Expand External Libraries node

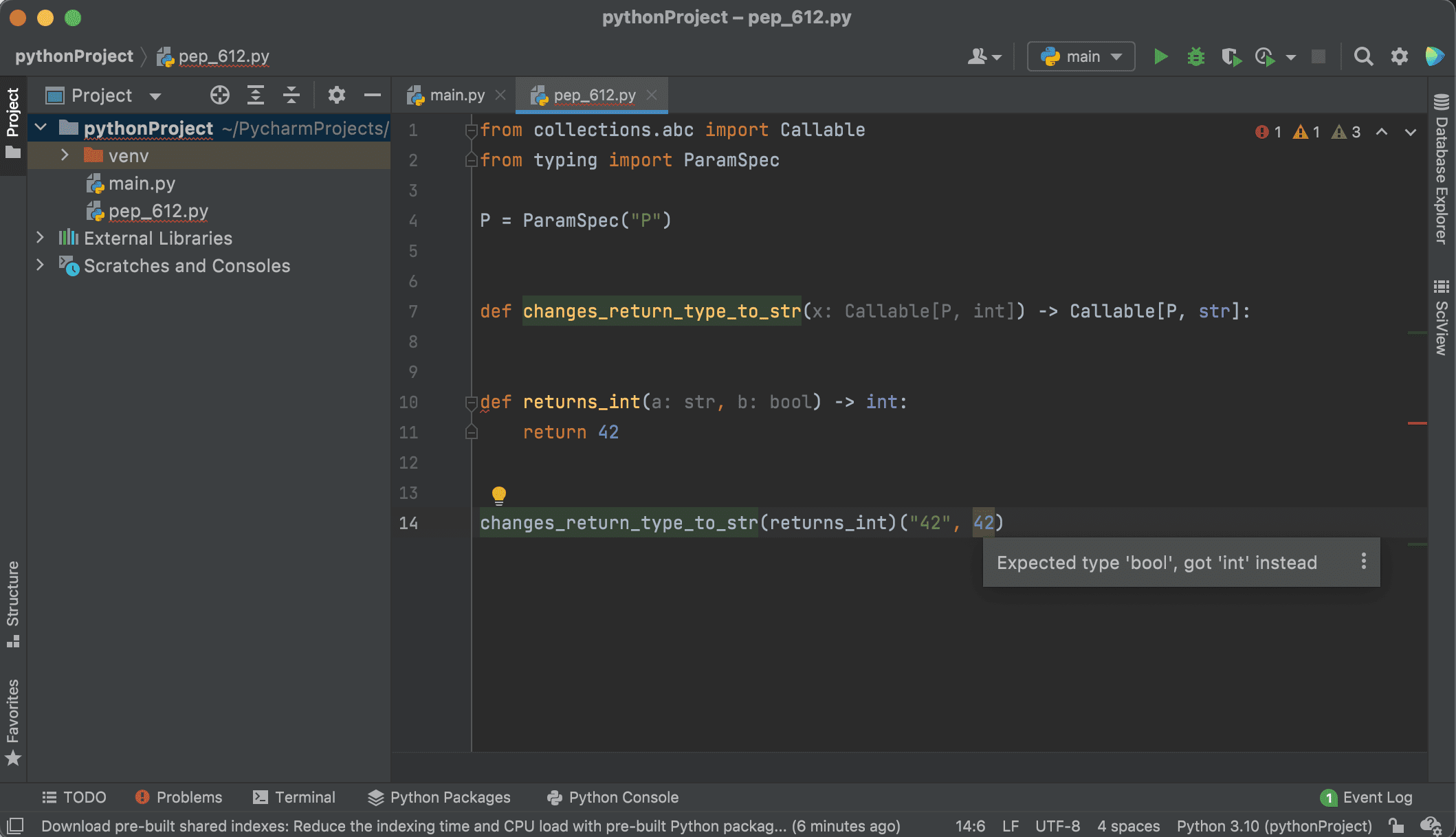40,238
